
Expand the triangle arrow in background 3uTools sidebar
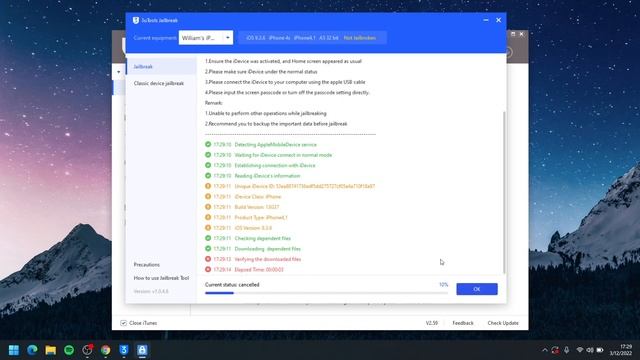[118, 72]
